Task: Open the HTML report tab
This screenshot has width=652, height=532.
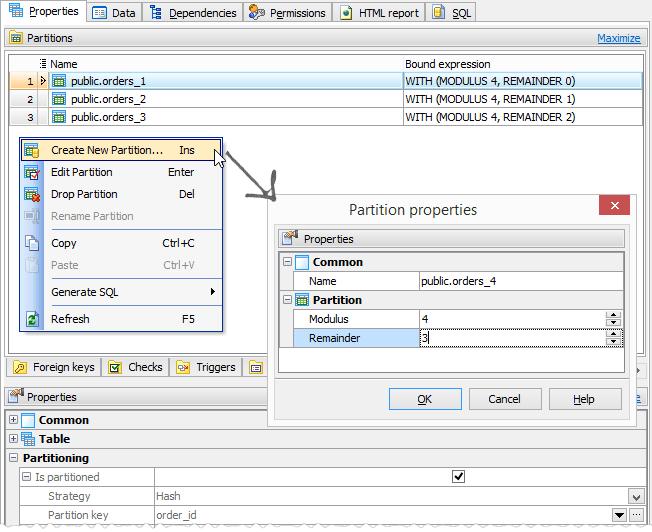Action: tap(379, 12)
